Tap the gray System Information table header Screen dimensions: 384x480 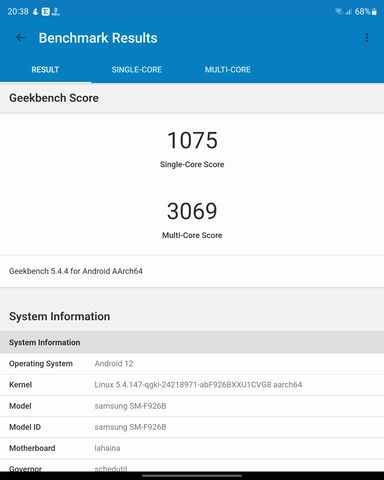(x=192, y=342)
